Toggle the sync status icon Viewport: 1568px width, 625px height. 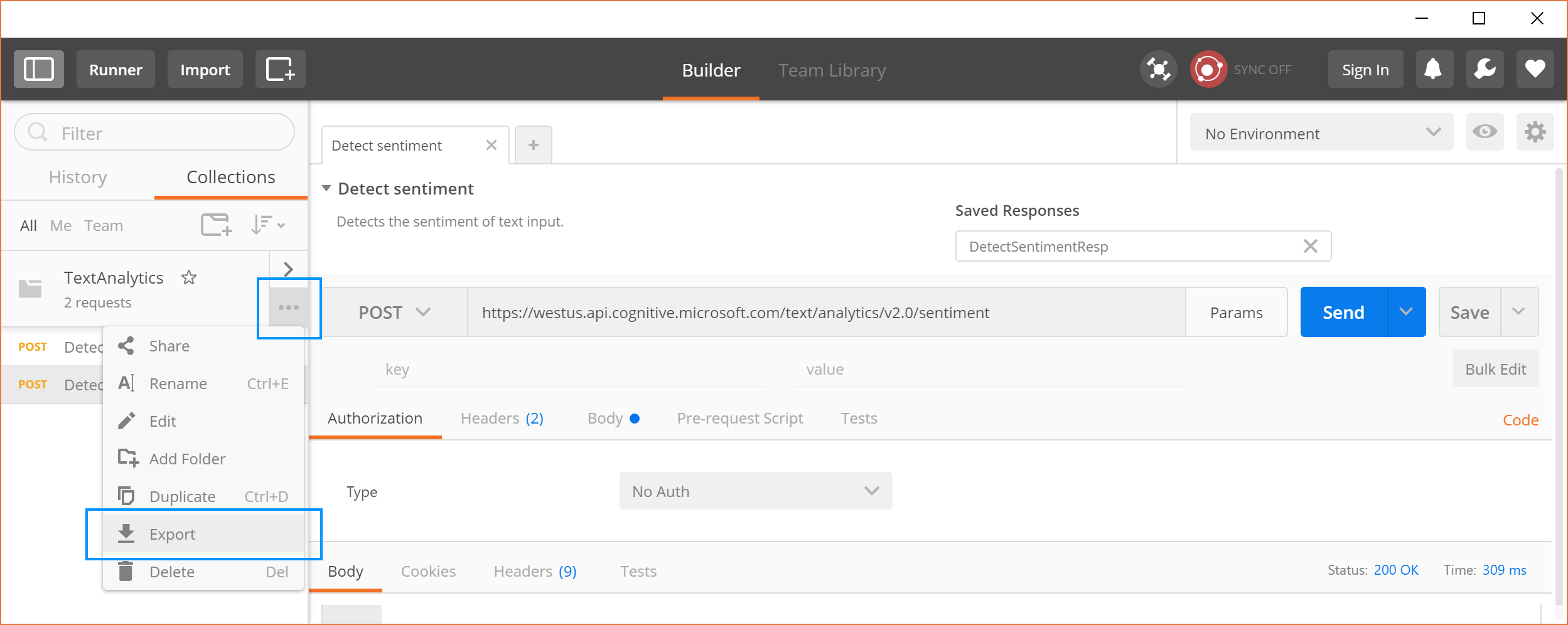pos(1208,69)
